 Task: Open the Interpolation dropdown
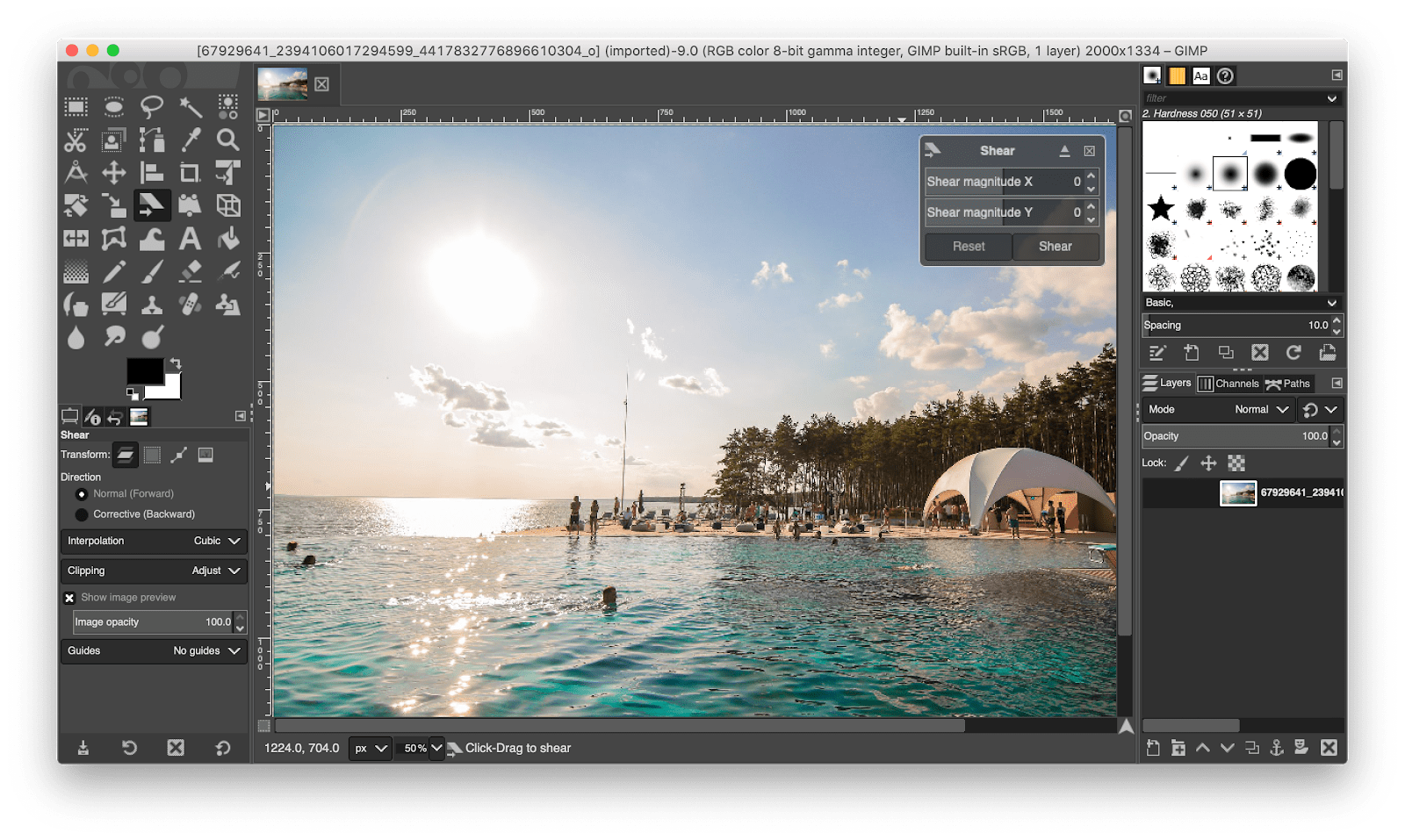tap(153, 541)
